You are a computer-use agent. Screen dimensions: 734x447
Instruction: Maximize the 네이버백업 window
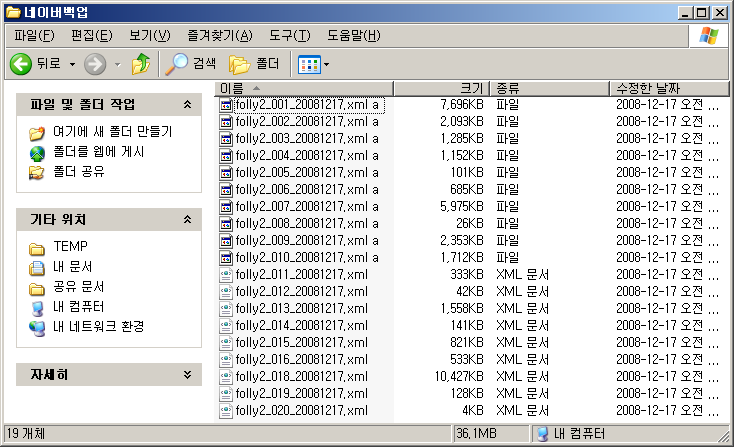[x=702, y=13]
